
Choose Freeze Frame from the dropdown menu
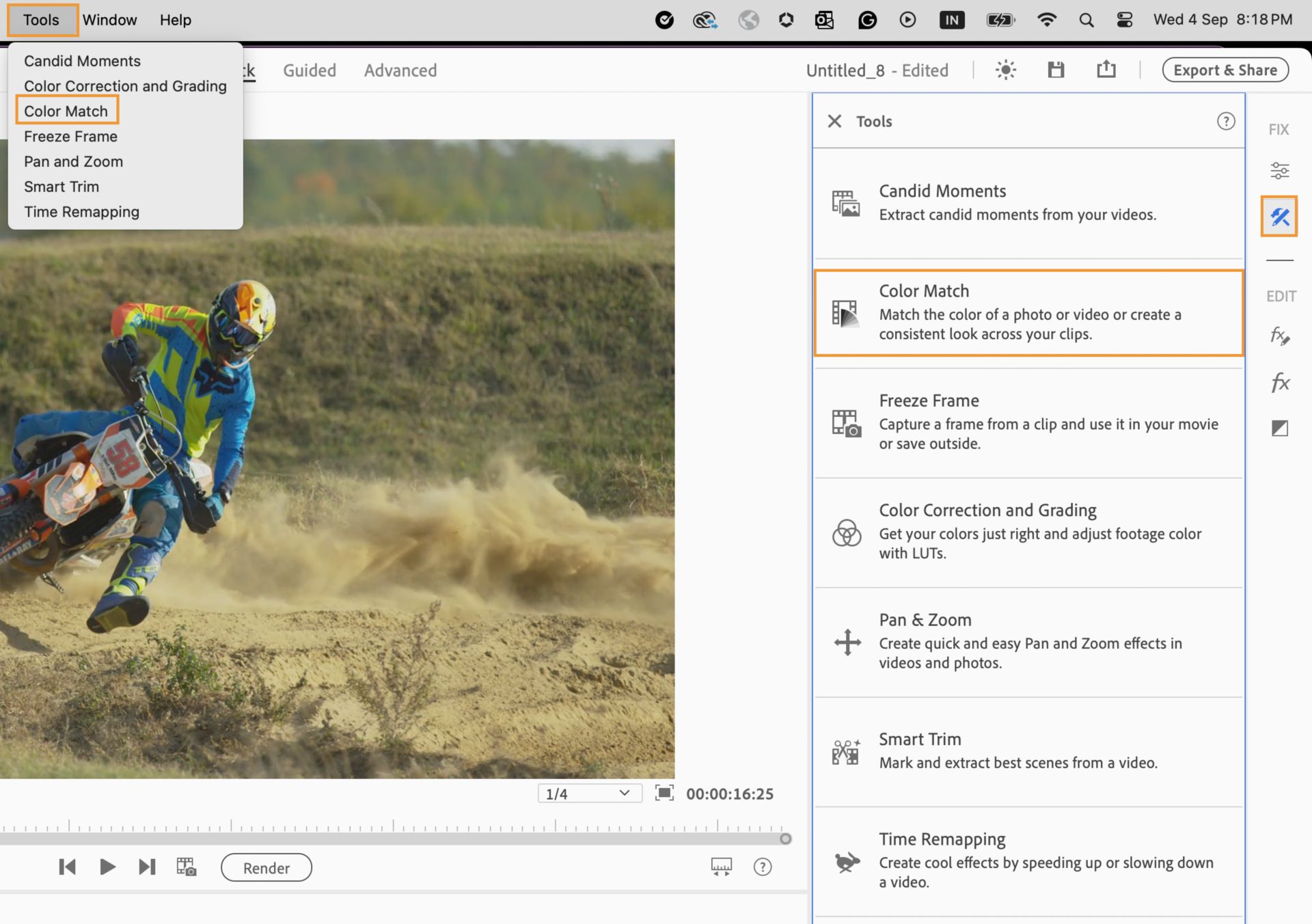pos(70,136)
